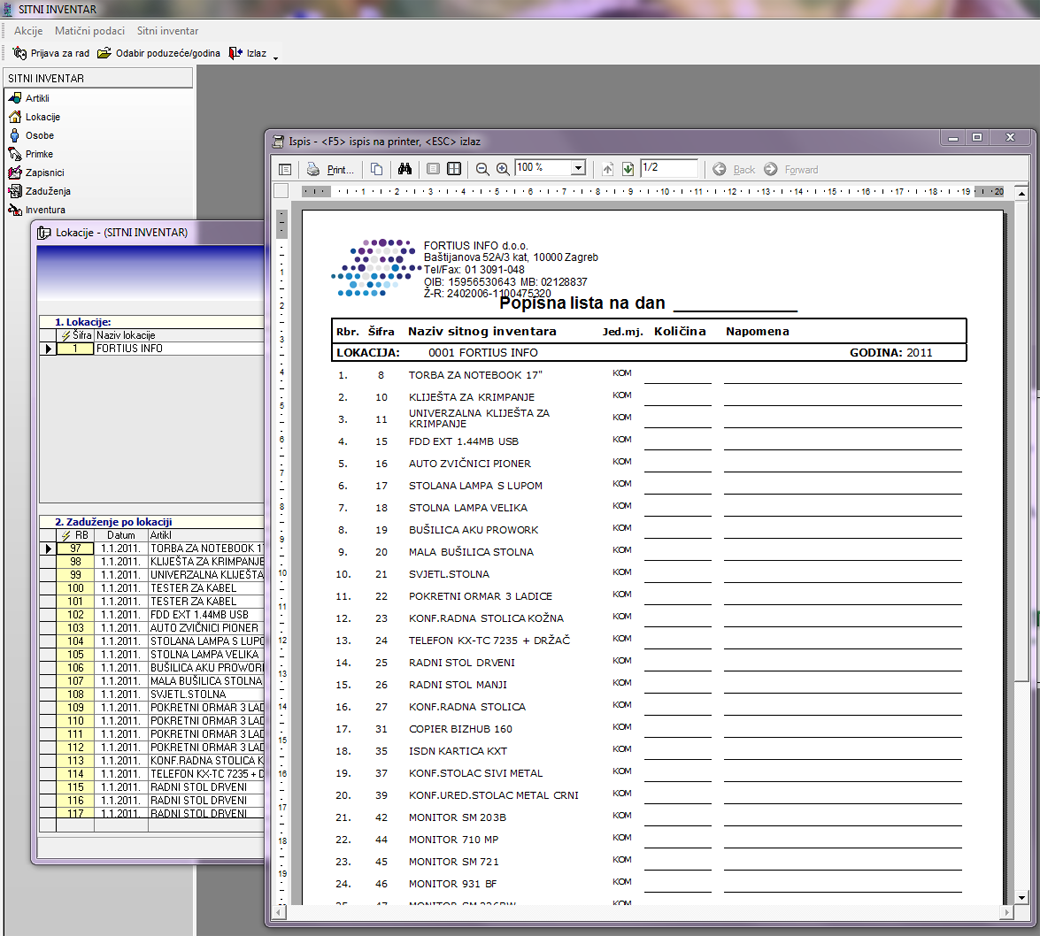Click the 1/2 page number field
This screenshot has width=1040, height=936.
[x=669, y=168]
